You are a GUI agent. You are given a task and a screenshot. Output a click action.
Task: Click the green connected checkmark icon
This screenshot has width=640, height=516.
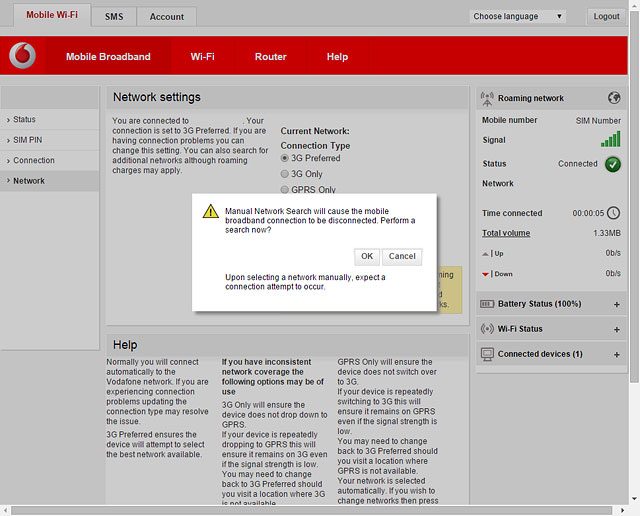click(613, 164)
